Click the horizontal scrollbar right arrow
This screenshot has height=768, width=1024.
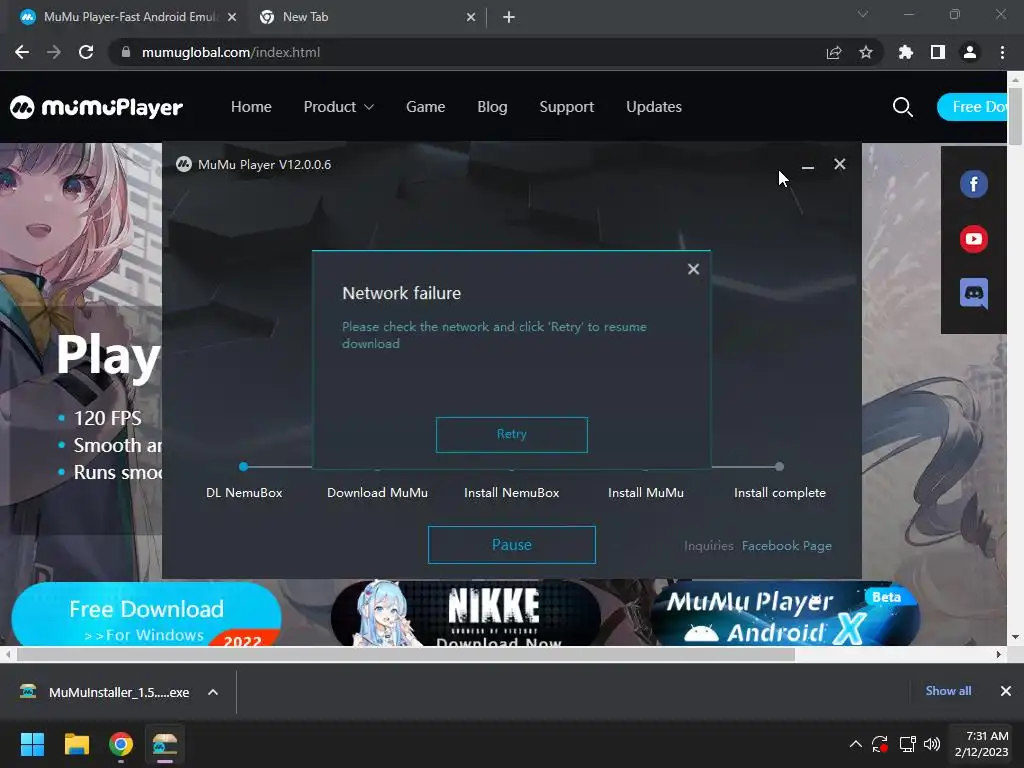[x=999, y=654]
